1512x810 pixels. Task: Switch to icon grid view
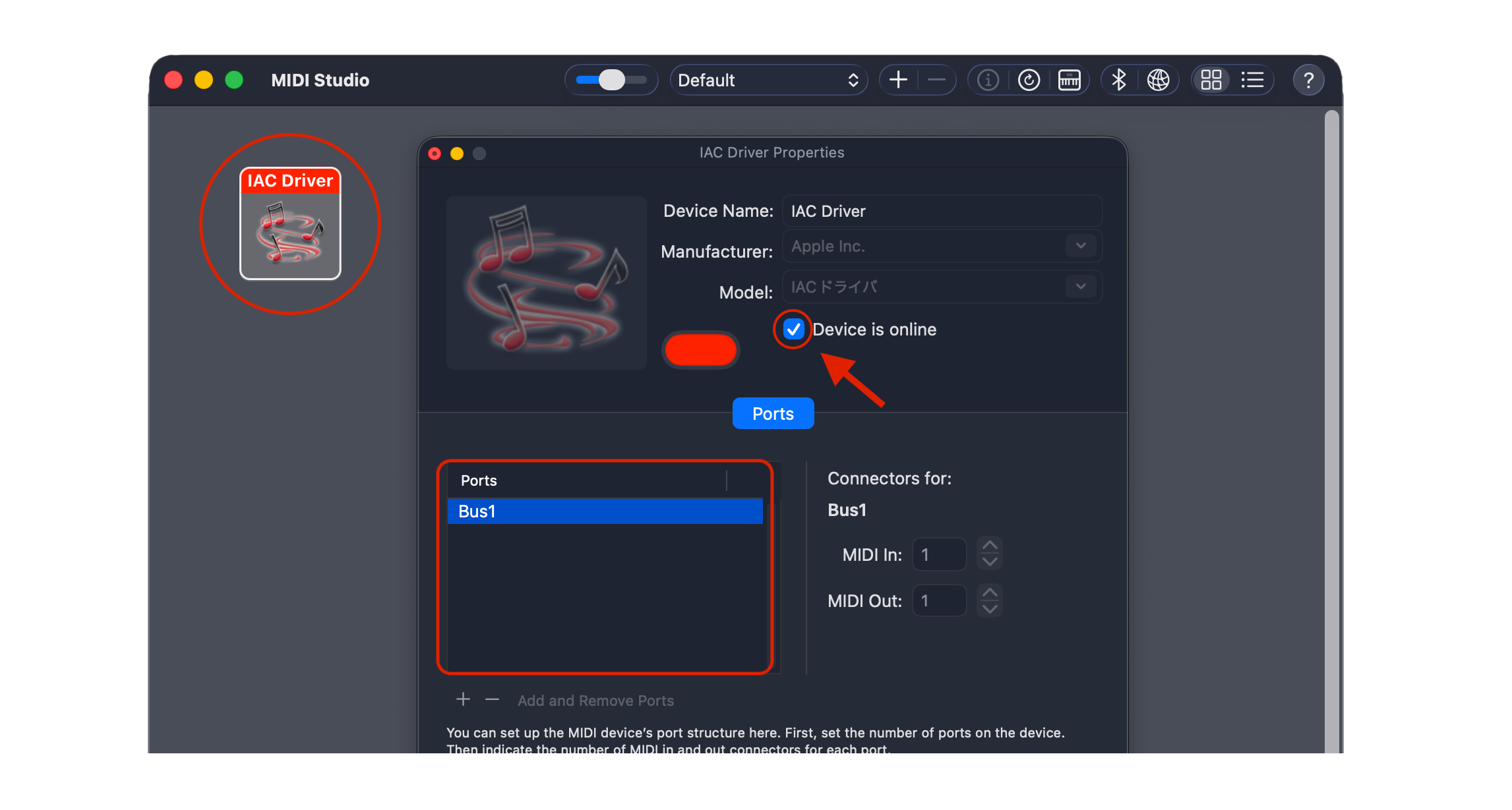tap(1211, 80)
